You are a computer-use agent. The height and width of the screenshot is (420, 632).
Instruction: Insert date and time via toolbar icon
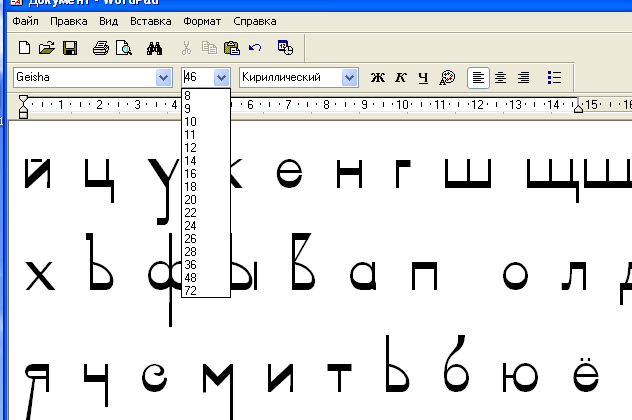[285, 47]
